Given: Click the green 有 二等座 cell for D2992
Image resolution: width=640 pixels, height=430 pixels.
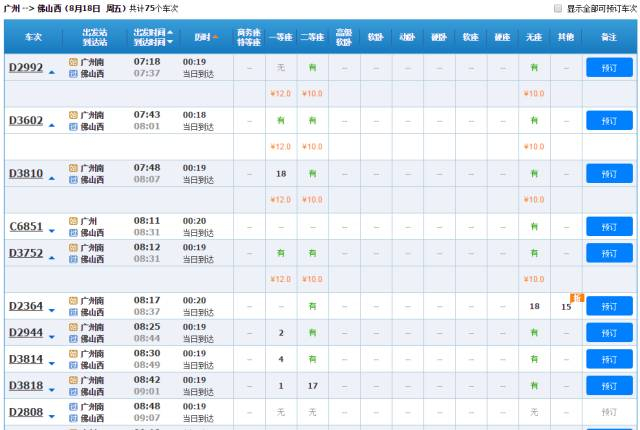Looking at the screenshot, I should pyautogui.click(x=313, y=68).
